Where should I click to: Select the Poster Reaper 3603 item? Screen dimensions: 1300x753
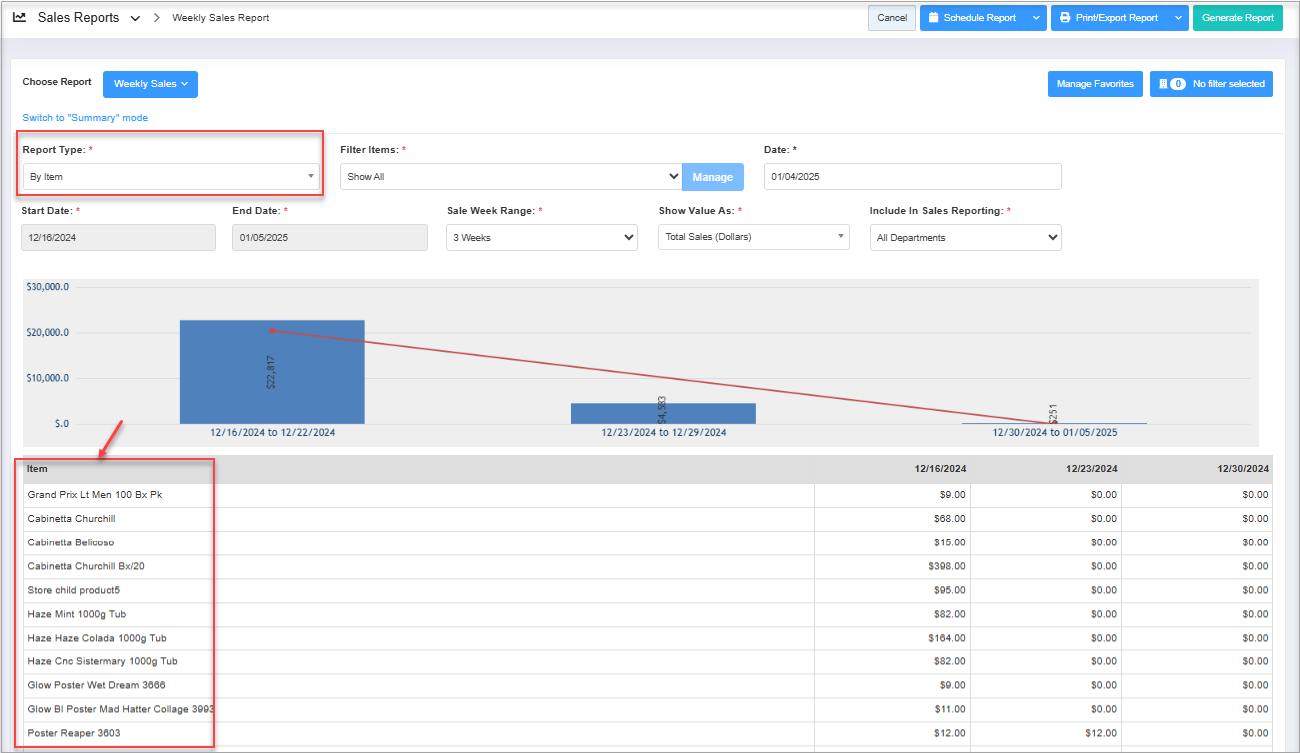pyautogui.click(x=74, y=733)
